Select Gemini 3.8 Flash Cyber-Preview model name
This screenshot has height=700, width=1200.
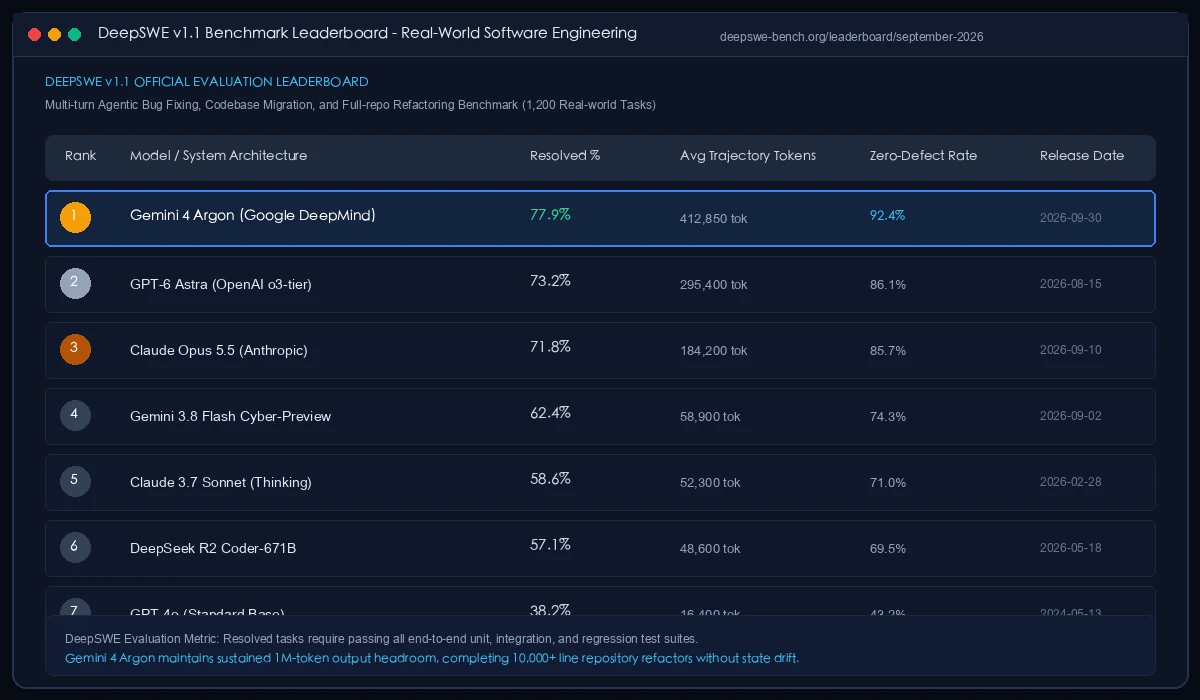click(230, 416)
